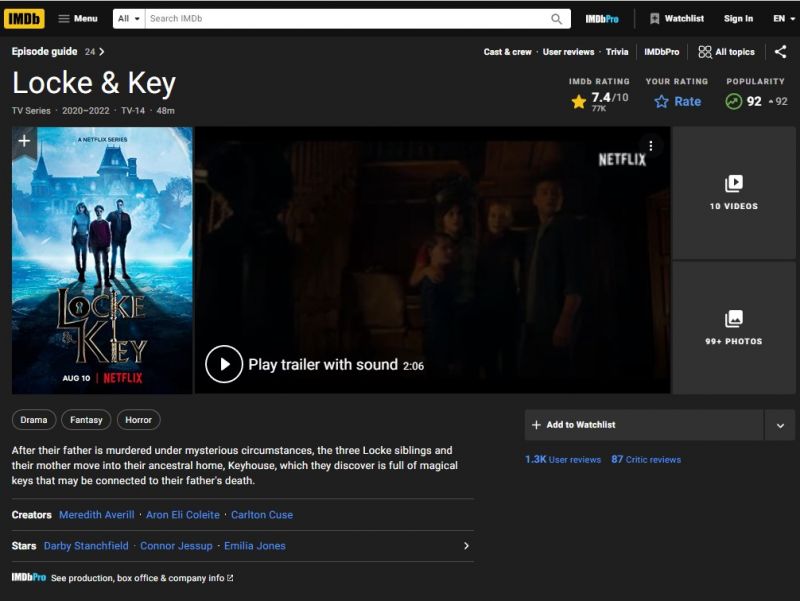Open creator Aron Eli Coleite's page

click(x=183, y=515)
